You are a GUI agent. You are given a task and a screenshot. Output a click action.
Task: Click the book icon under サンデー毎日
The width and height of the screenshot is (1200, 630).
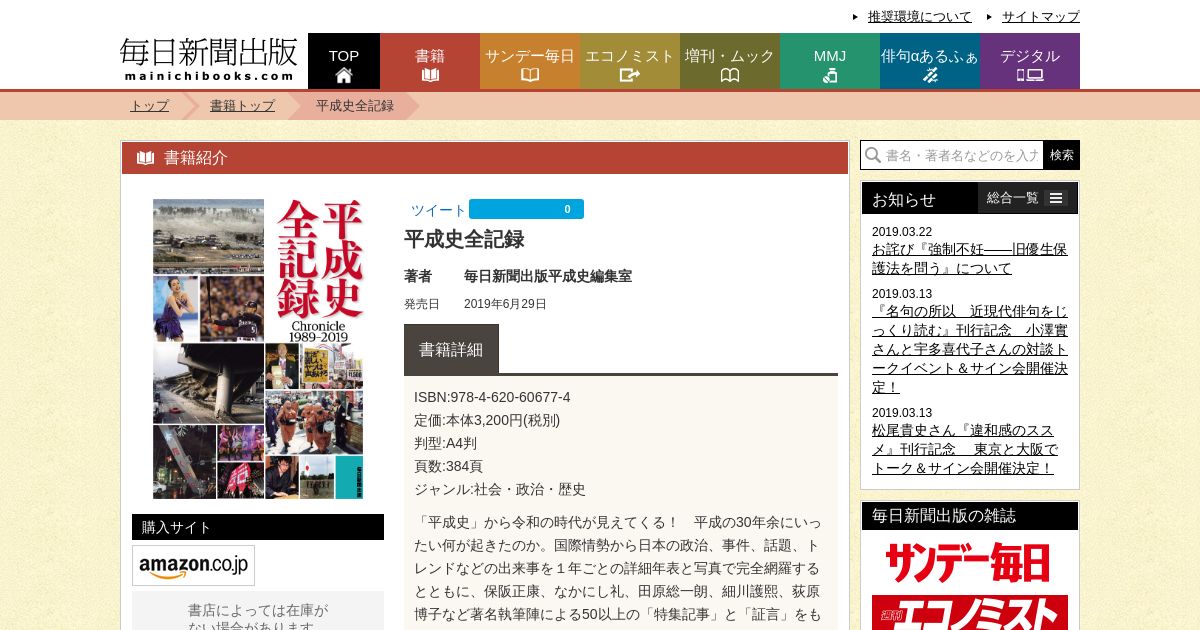(x=530, y=75)
